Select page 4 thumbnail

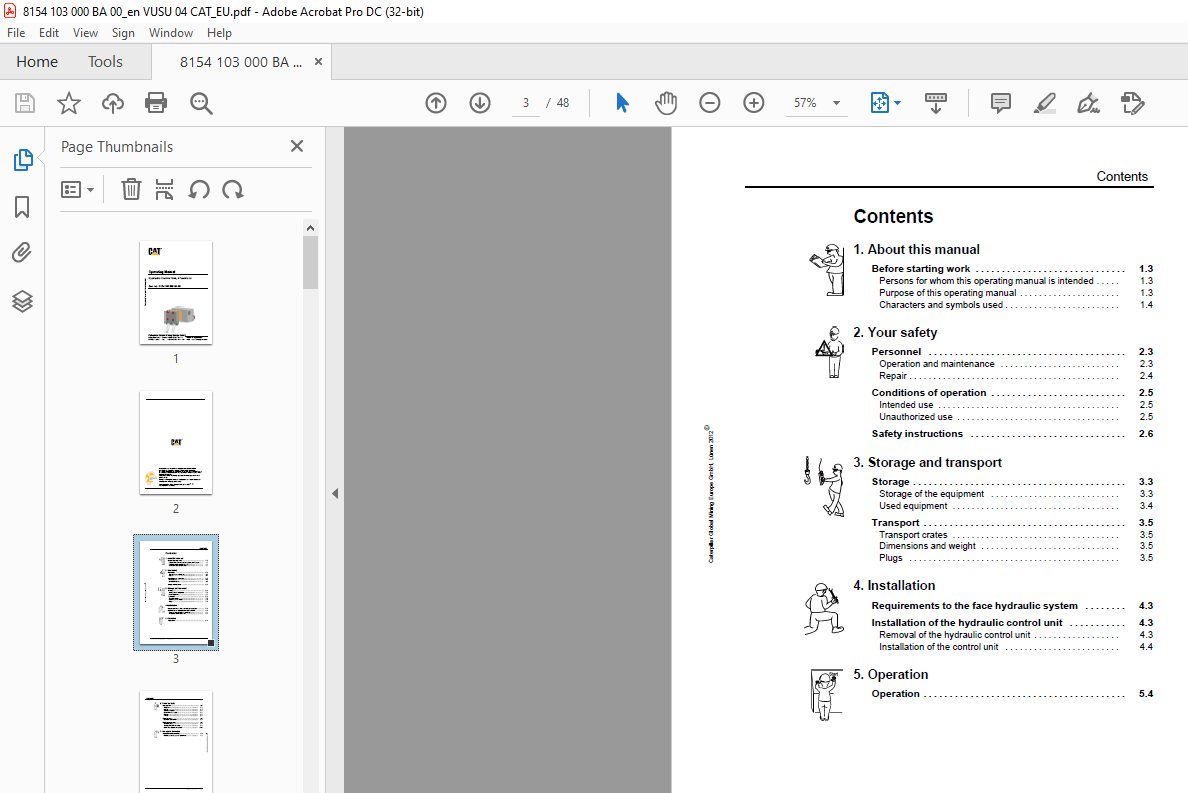176,741
